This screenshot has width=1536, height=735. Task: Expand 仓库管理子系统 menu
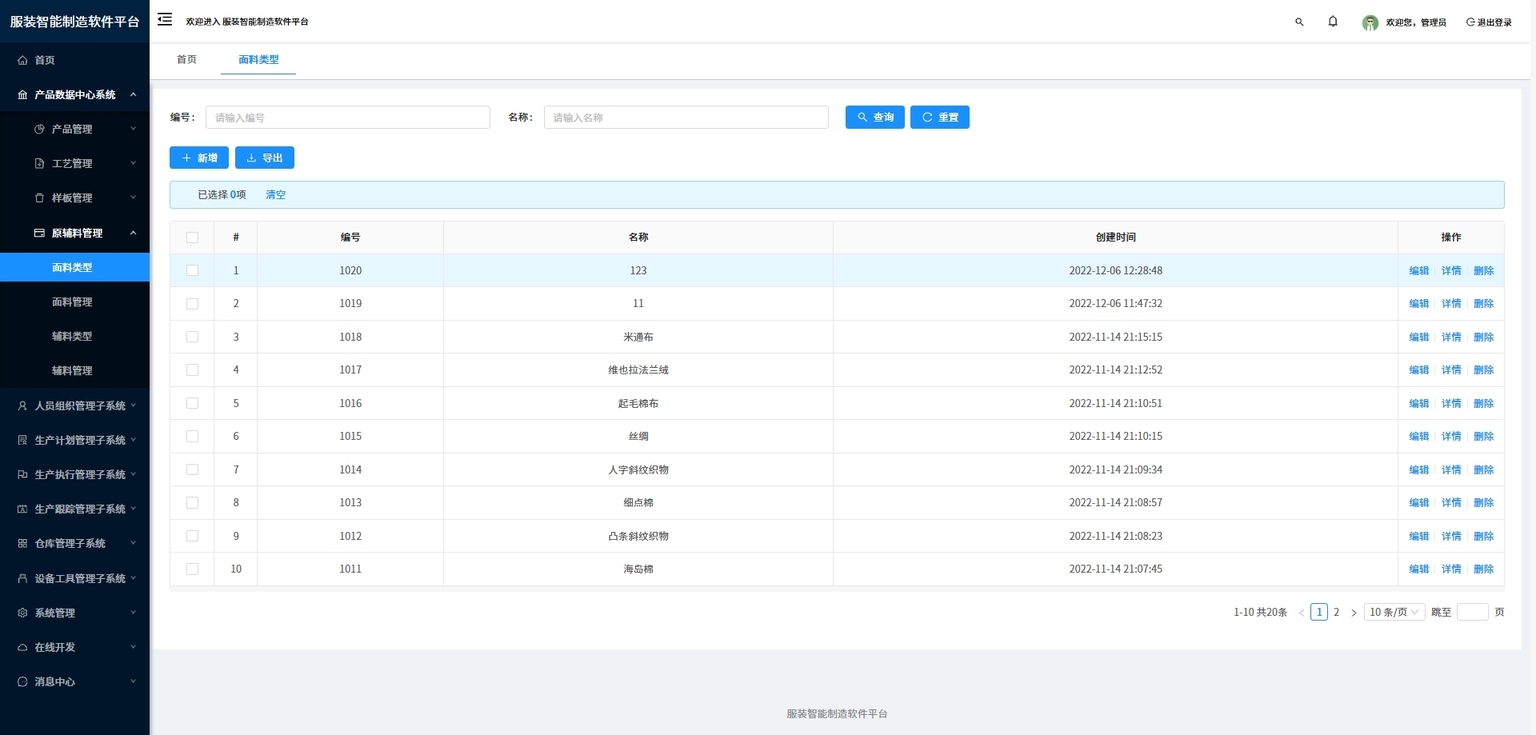[75, 544]
